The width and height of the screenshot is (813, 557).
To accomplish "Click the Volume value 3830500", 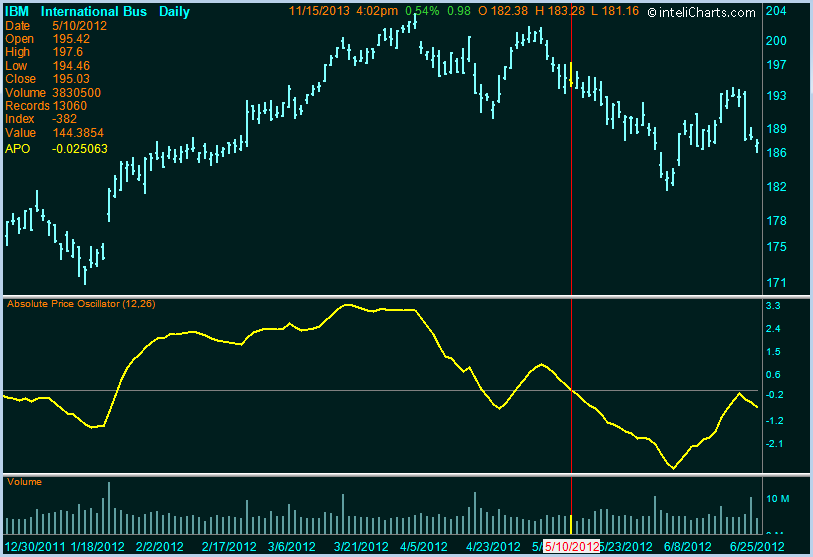I will [76, 93].
